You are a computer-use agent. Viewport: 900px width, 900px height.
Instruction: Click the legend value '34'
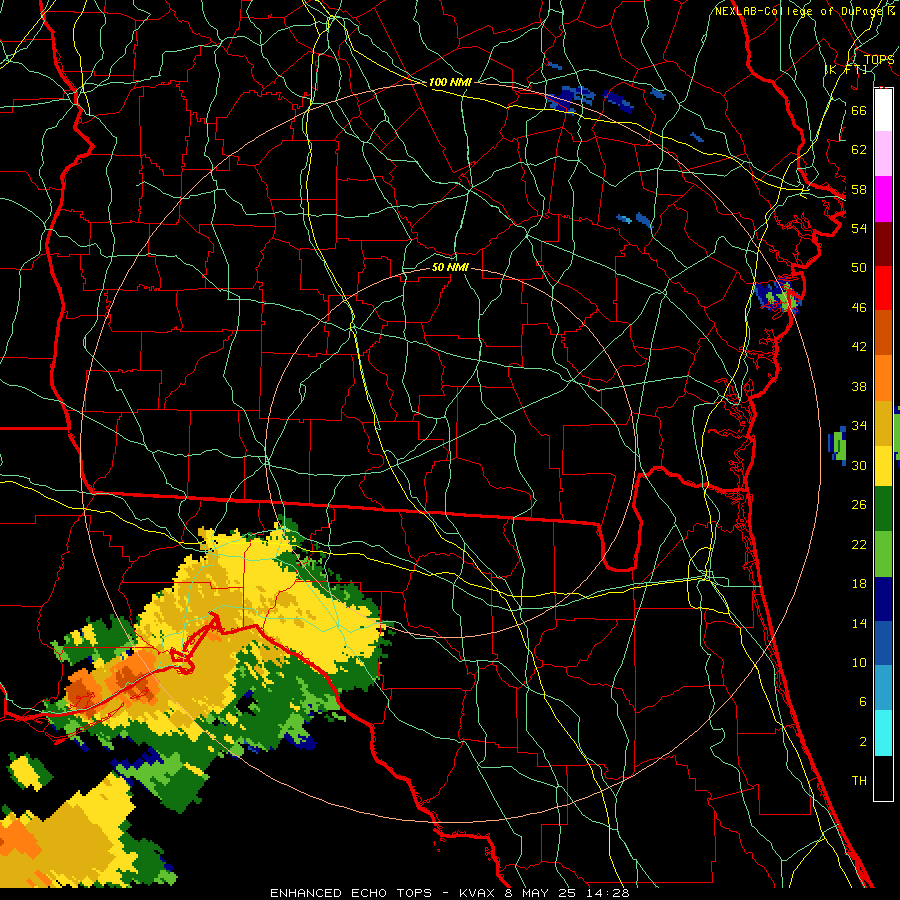[x=859, y=426]
